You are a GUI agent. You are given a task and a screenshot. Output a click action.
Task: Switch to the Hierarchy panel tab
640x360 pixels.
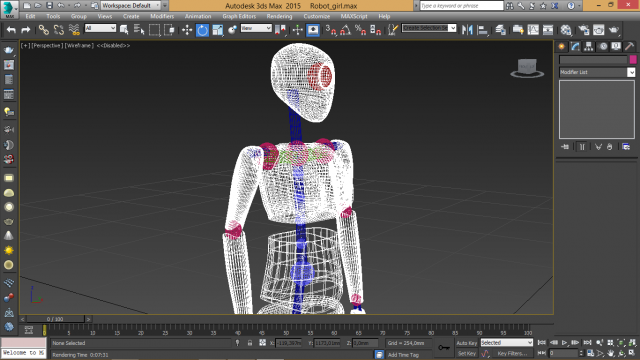pyautogui.click(x=588, y=47)
